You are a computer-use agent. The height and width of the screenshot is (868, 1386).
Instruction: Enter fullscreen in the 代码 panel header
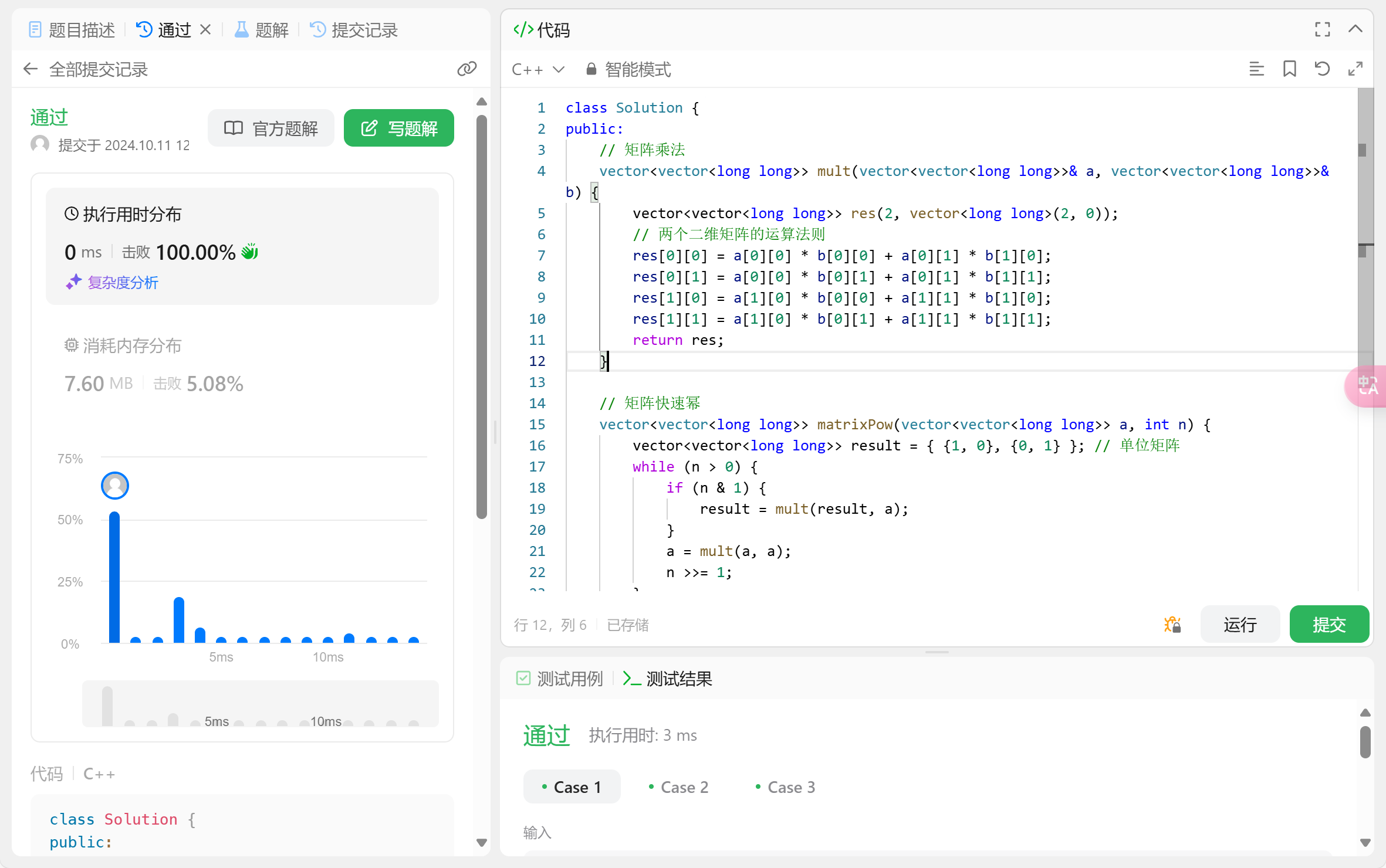coord(1323,29)
